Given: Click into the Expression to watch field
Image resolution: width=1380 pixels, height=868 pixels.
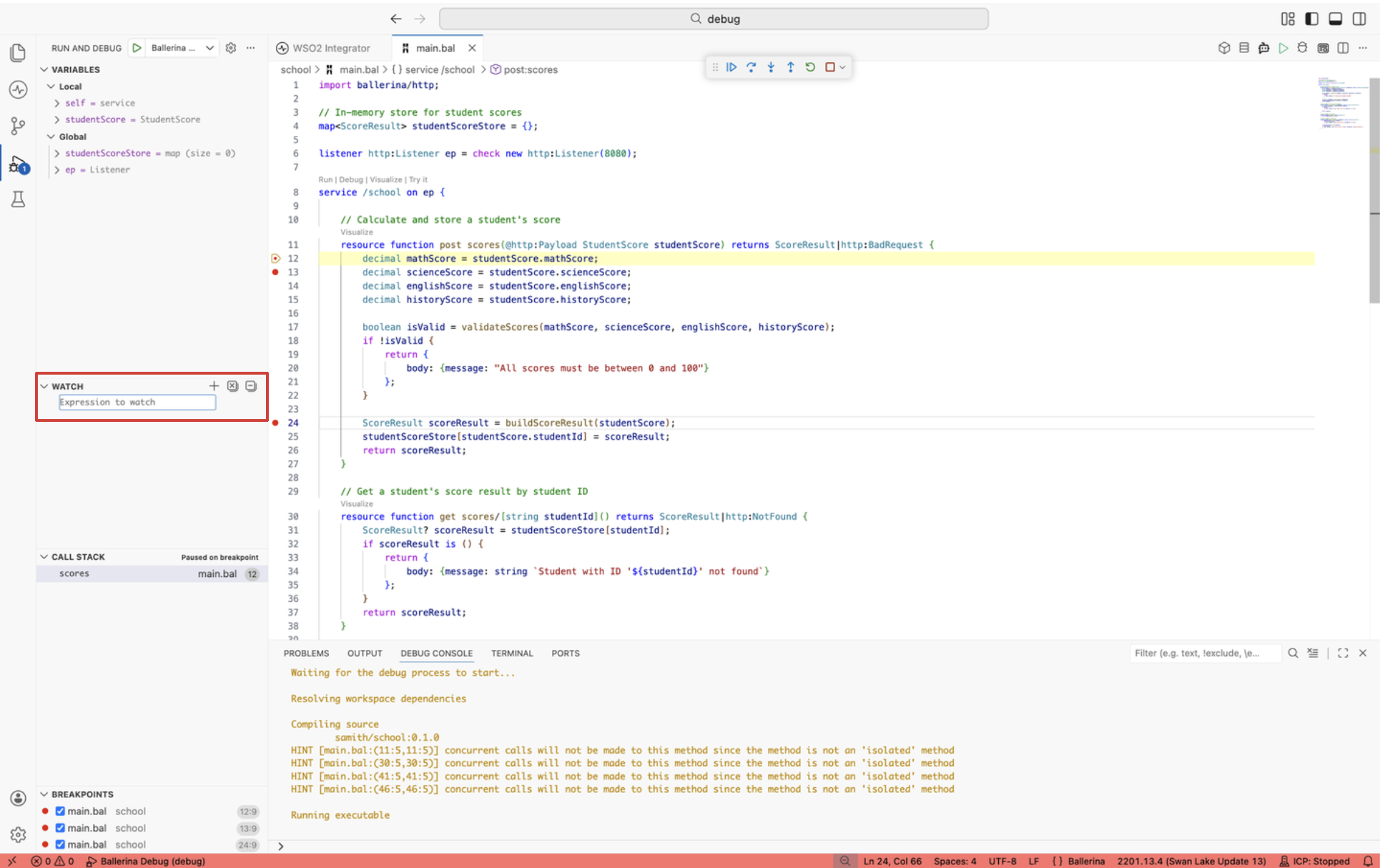Looking at the screenshot, I should [x=137, y=402].
